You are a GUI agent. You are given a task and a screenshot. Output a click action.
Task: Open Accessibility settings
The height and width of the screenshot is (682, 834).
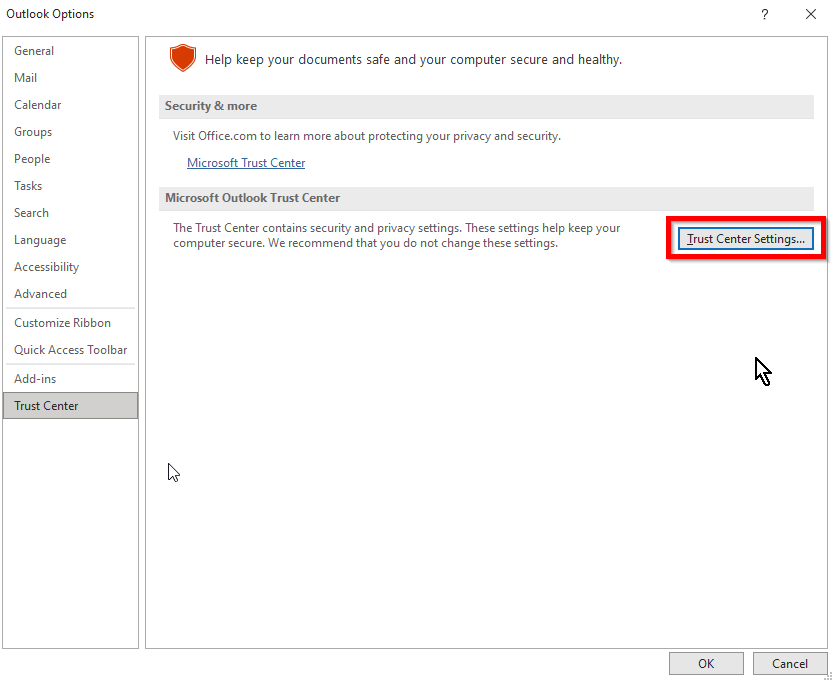(x=46, y=267)
